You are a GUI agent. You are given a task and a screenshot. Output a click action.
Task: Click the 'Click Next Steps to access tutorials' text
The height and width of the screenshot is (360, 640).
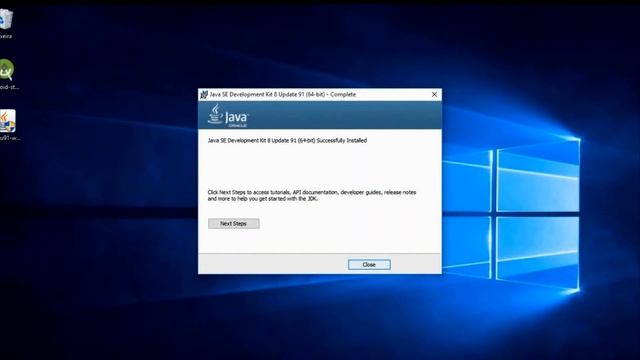pyautogui.click(x=311, y=196)
